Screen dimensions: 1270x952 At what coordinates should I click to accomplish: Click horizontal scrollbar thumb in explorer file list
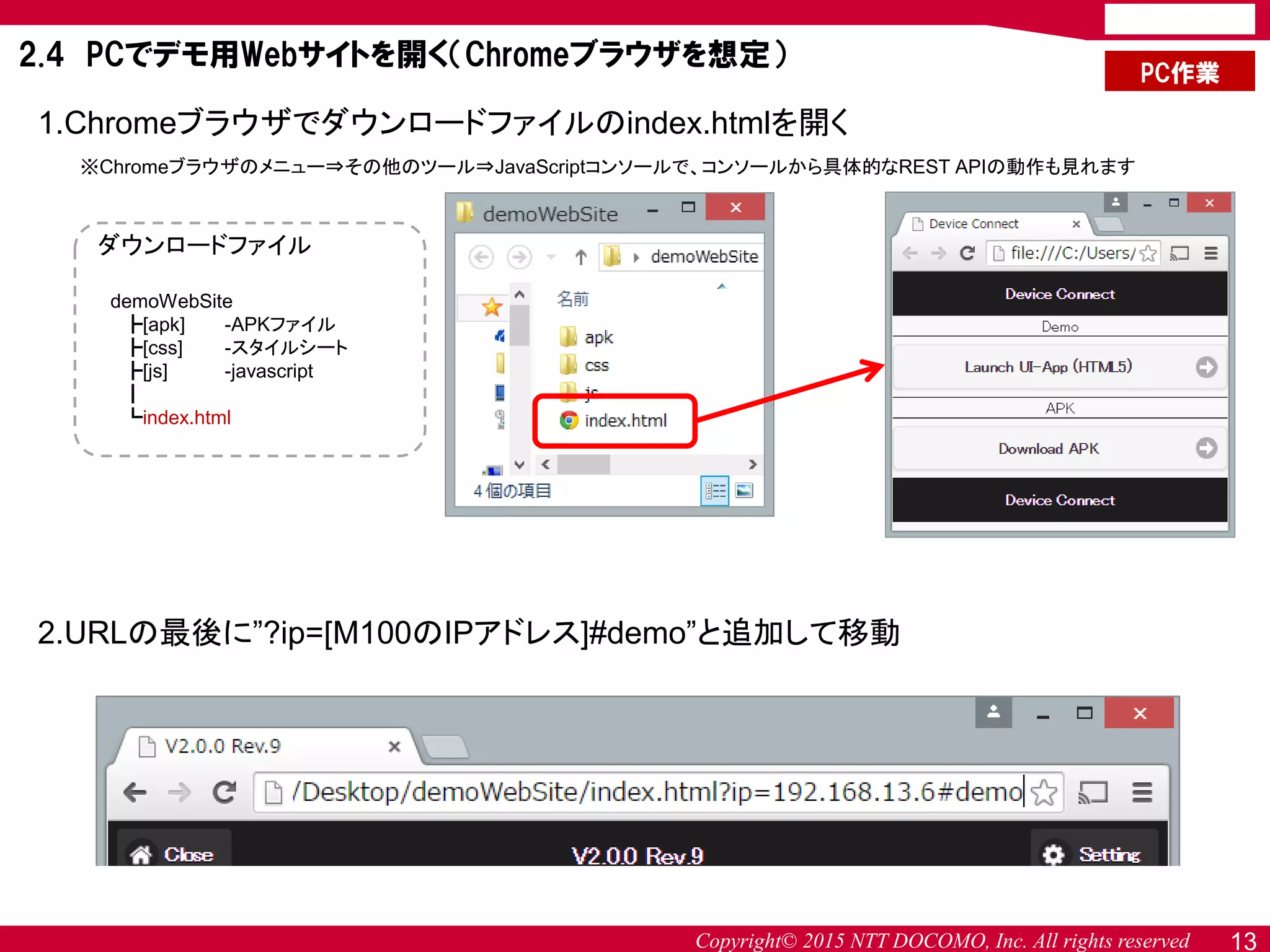(583, 464)
